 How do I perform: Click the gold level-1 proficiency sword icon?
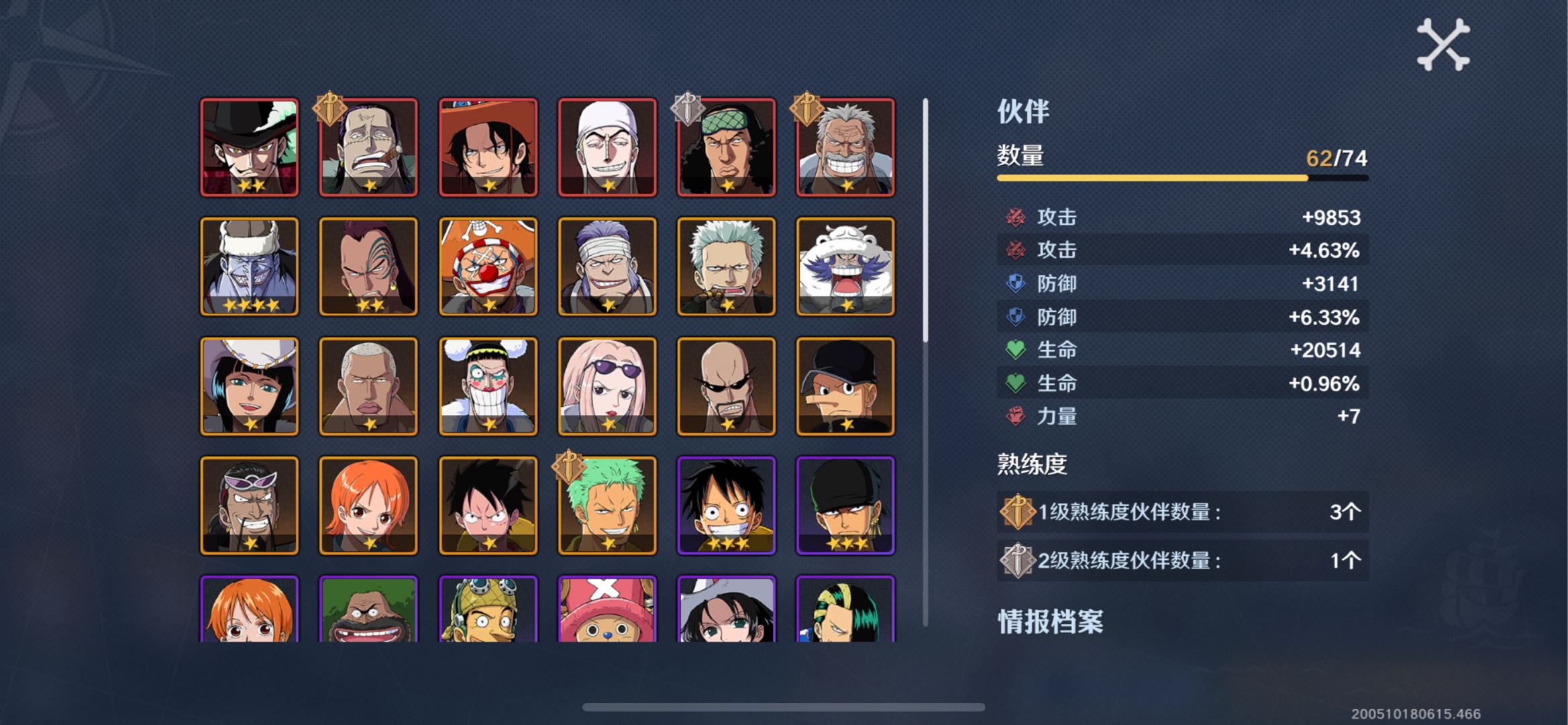click(x=1017, y=512)
